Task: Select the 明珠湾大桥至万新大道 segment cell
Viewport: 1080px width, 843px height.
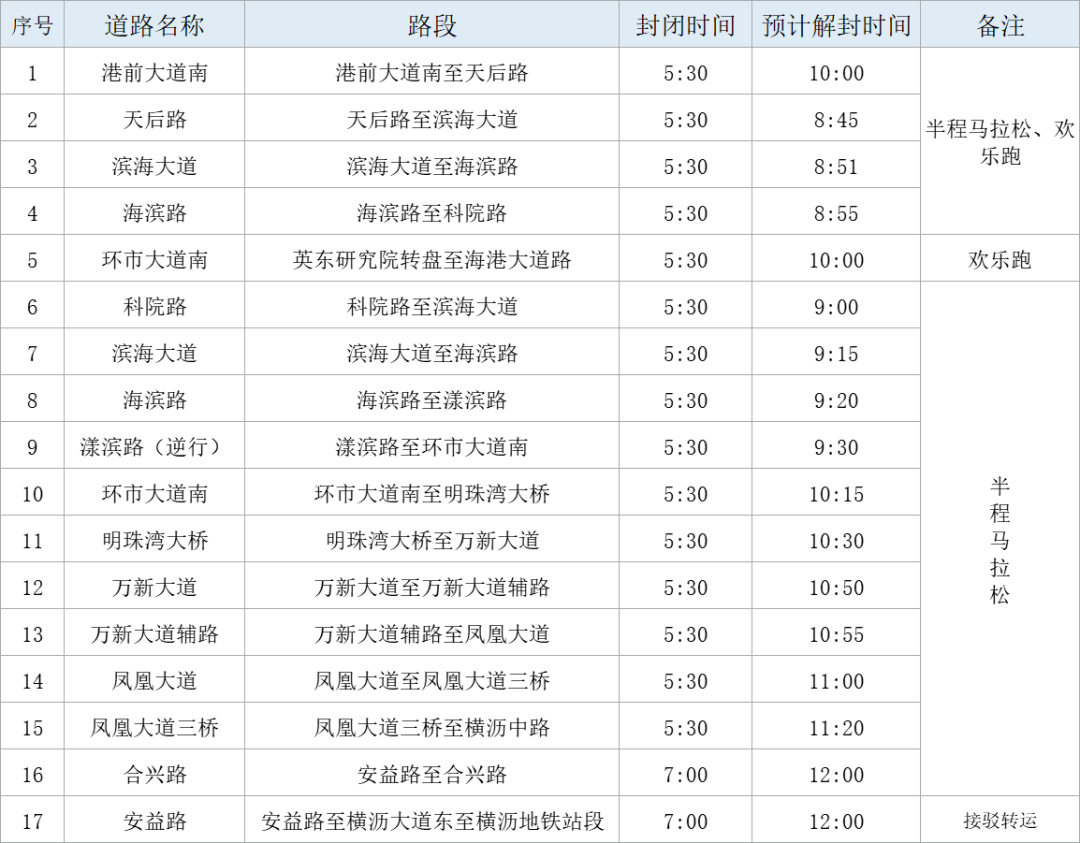Action: (x=432, y=541)
